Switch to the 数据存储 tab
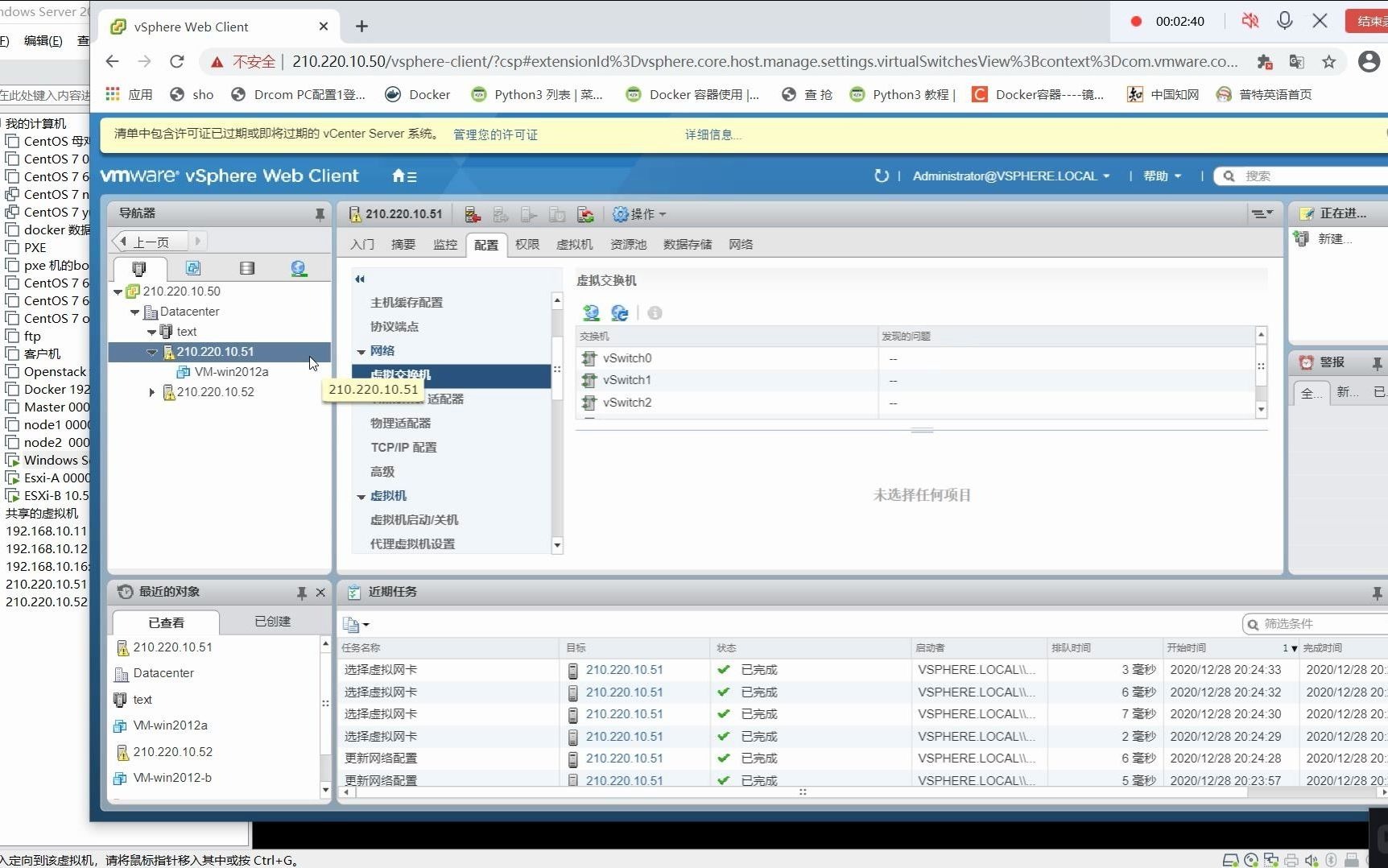Viewport: 1388px width, 868px height. coord(688,244)
